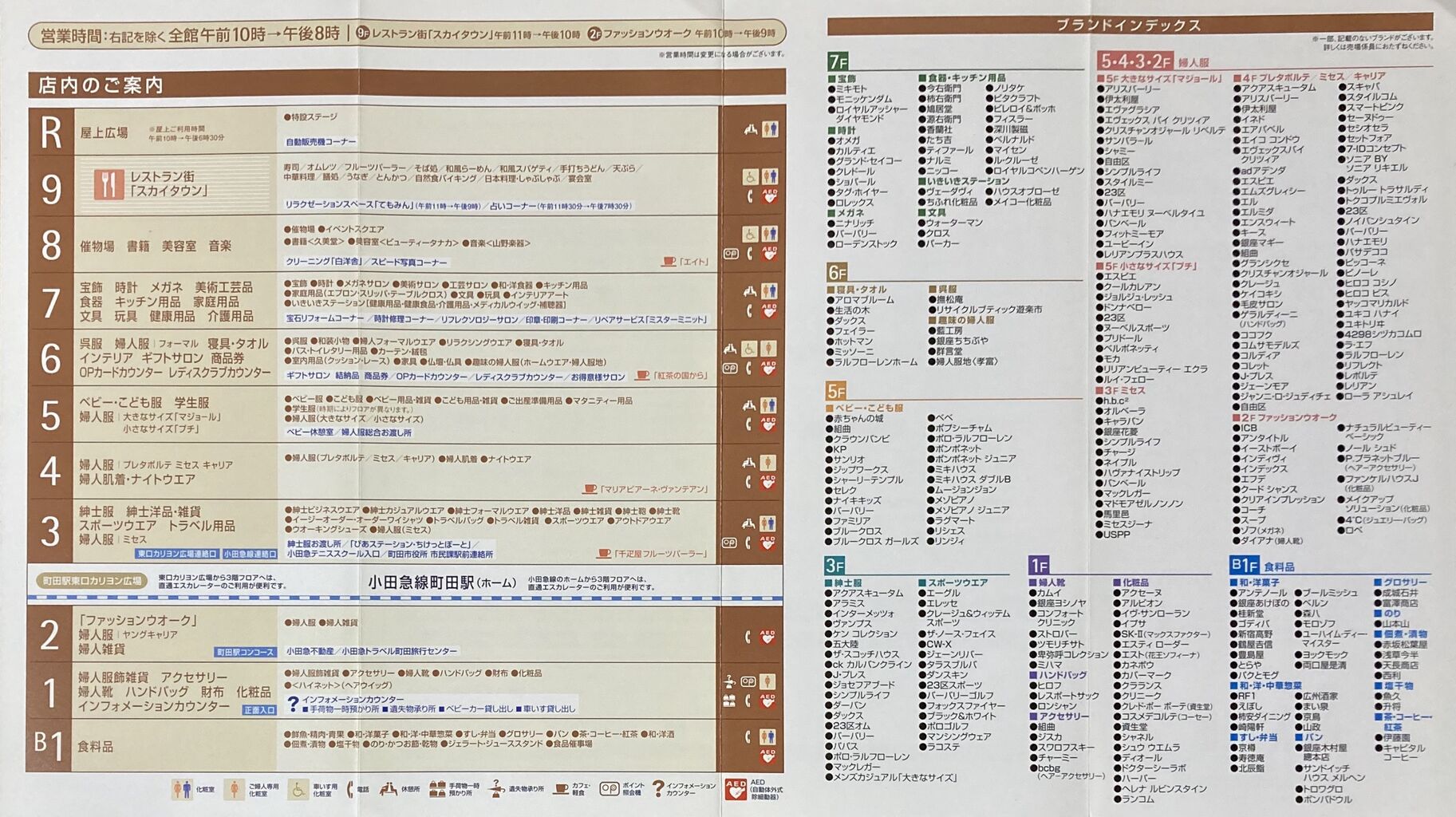Viewport: 1456px width, 817px height.
Task: Click the AED icon in the floor 2 row
Action: (x=768, y=637)
